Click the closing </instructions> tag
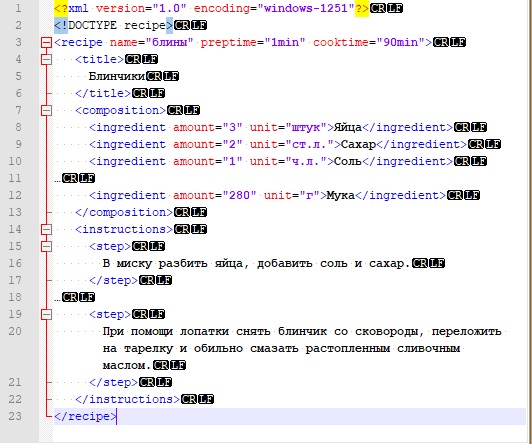Image resolution: width=532 pixels, height=444 pixels. click(127, 399)
